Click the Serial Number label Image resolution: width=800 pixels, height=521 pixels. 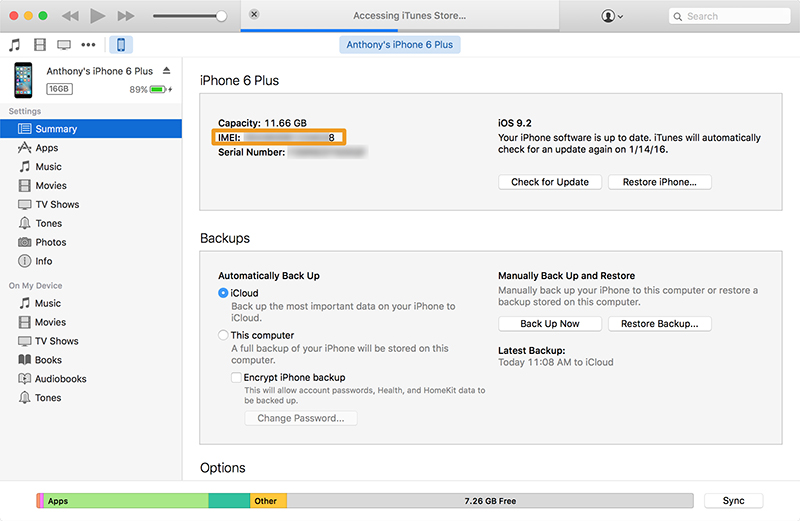[x=252, y=152]
